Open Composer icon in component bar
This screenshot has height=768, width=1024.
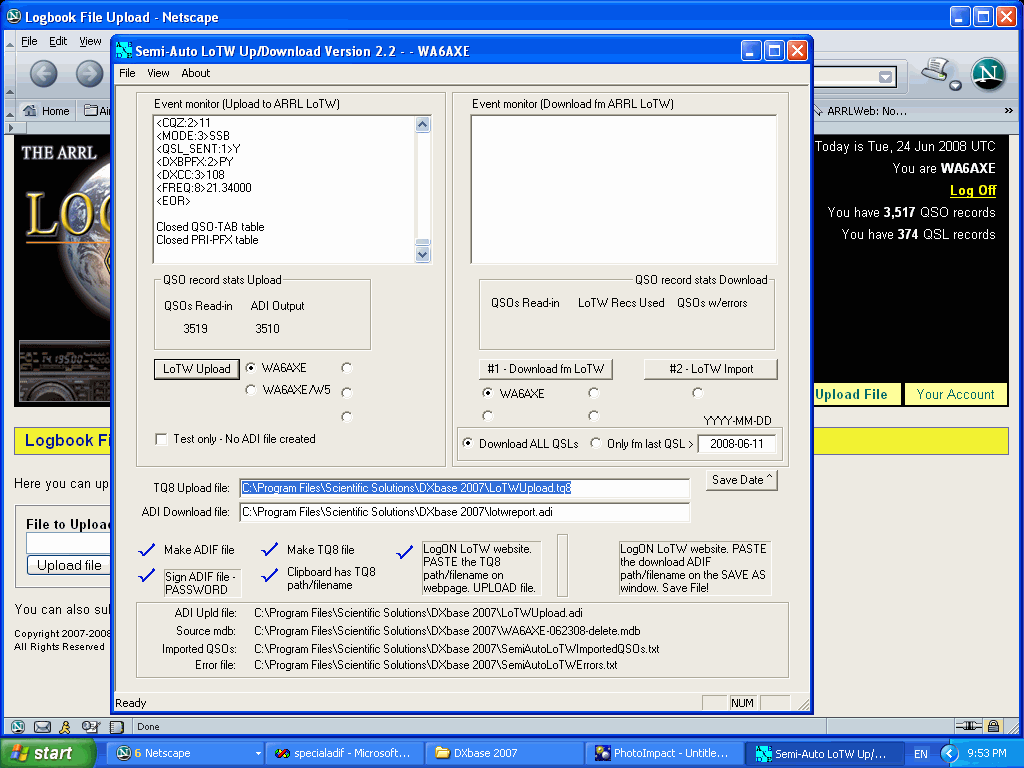coord(91,726)
